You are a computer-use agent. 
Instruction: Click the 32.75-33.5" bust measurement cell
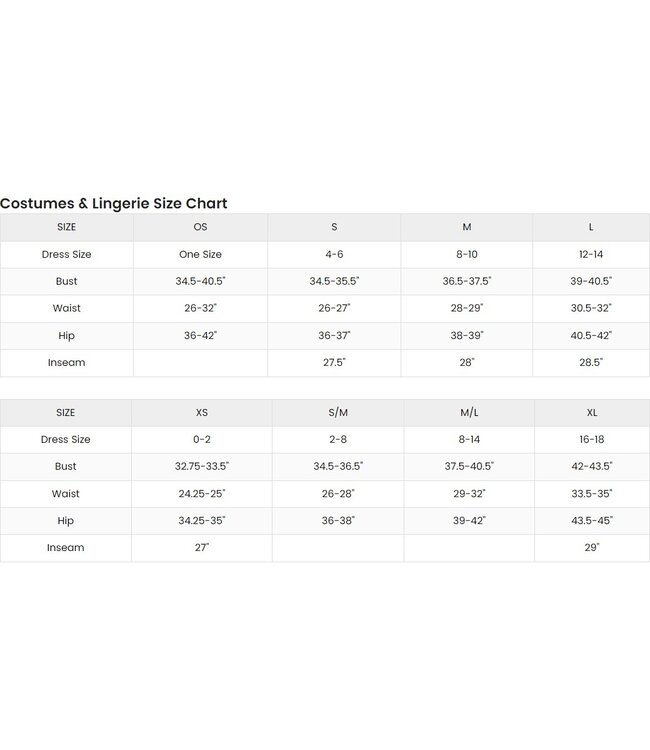click(x=201, y=466)
